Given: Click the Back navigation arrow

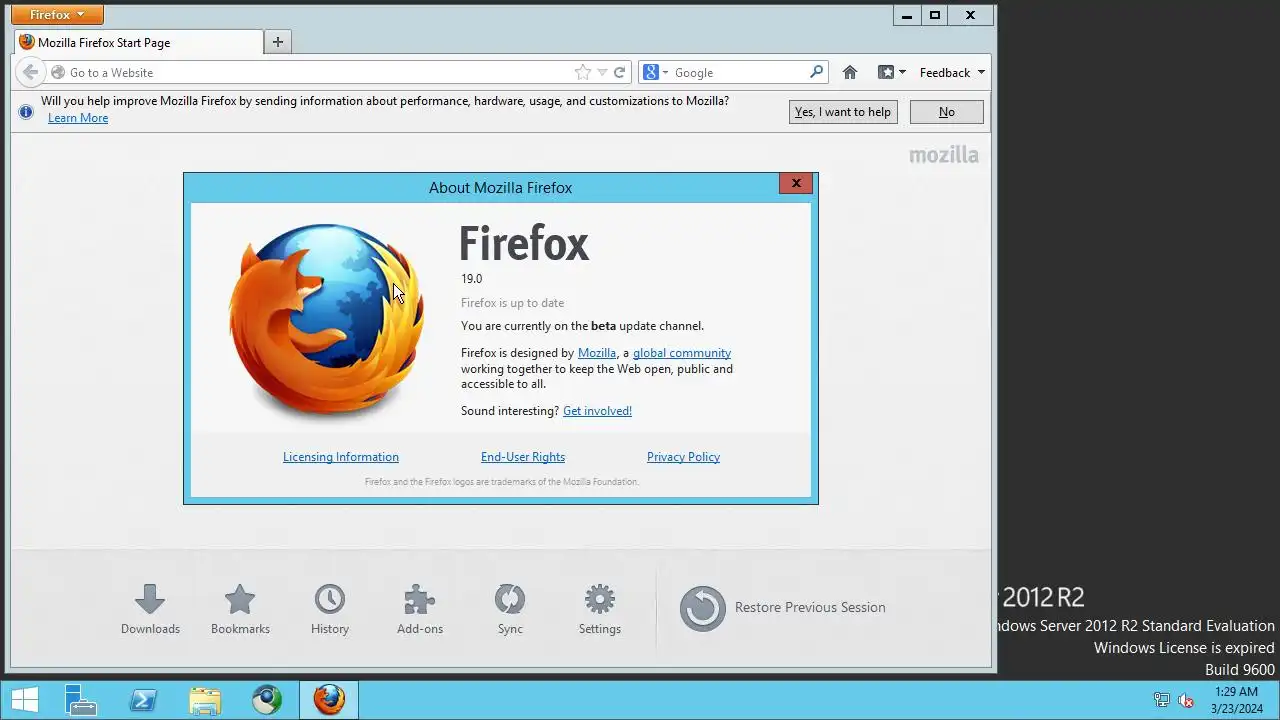Looking at the screenshot, I should [31, 72].
